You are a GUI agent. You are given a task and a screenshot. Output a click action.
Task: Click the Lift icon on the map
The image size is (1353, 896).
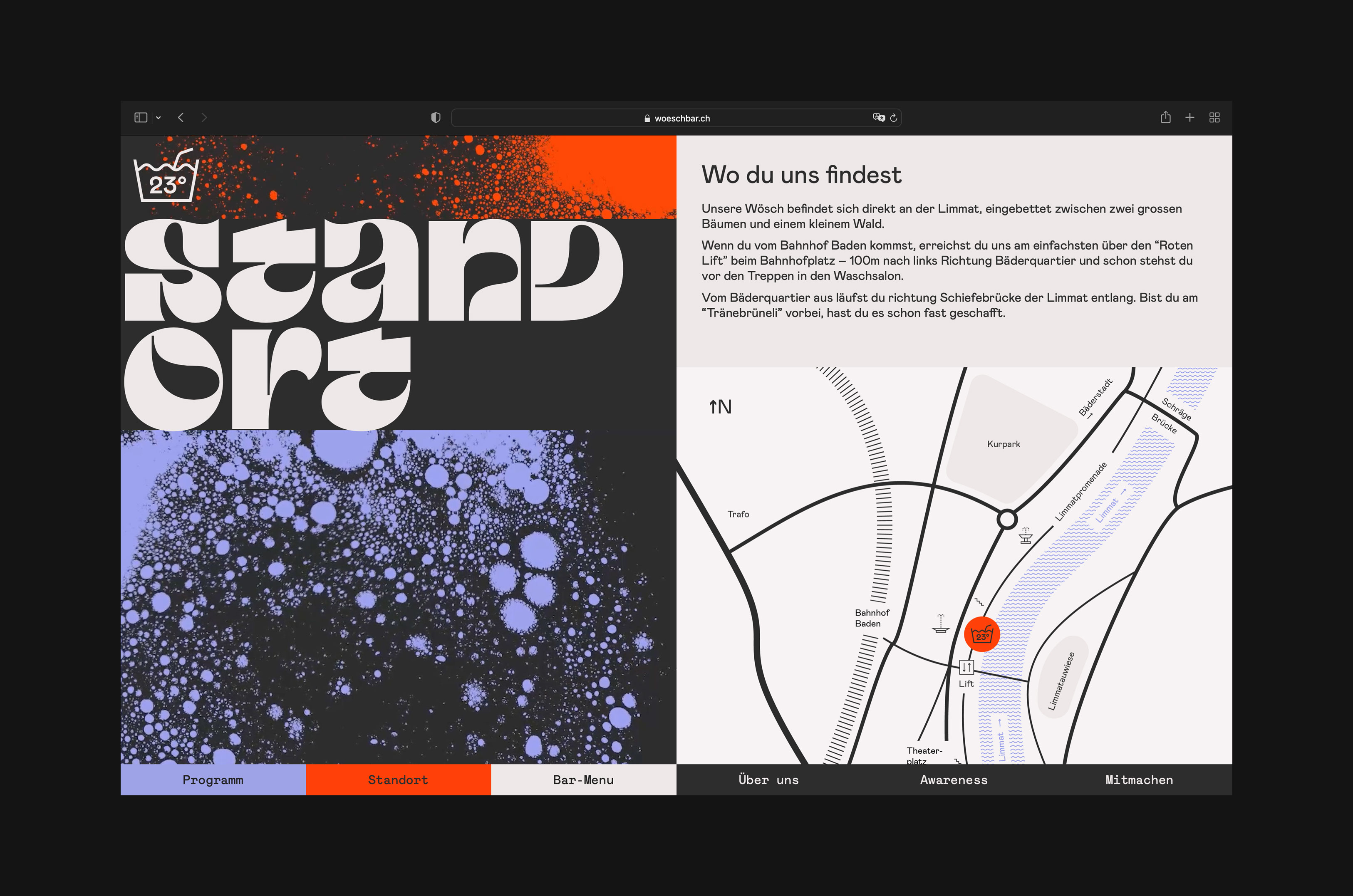(966, 667)
